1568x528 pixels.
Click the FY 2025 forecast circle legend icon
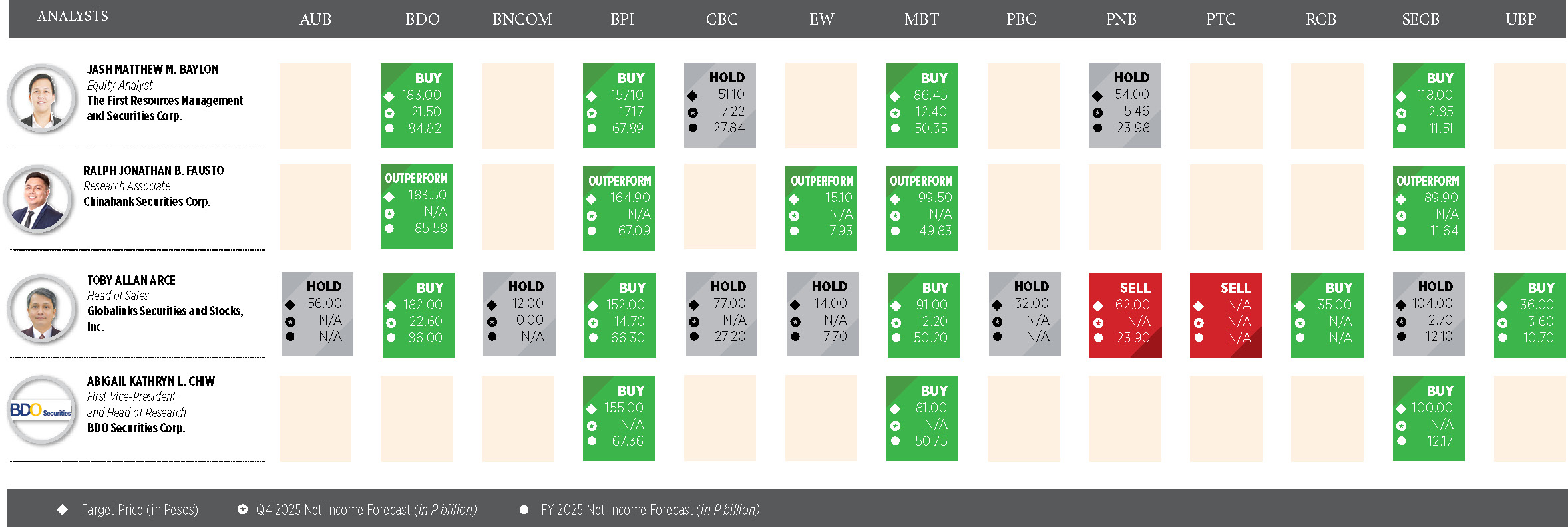tap(524, 509)
